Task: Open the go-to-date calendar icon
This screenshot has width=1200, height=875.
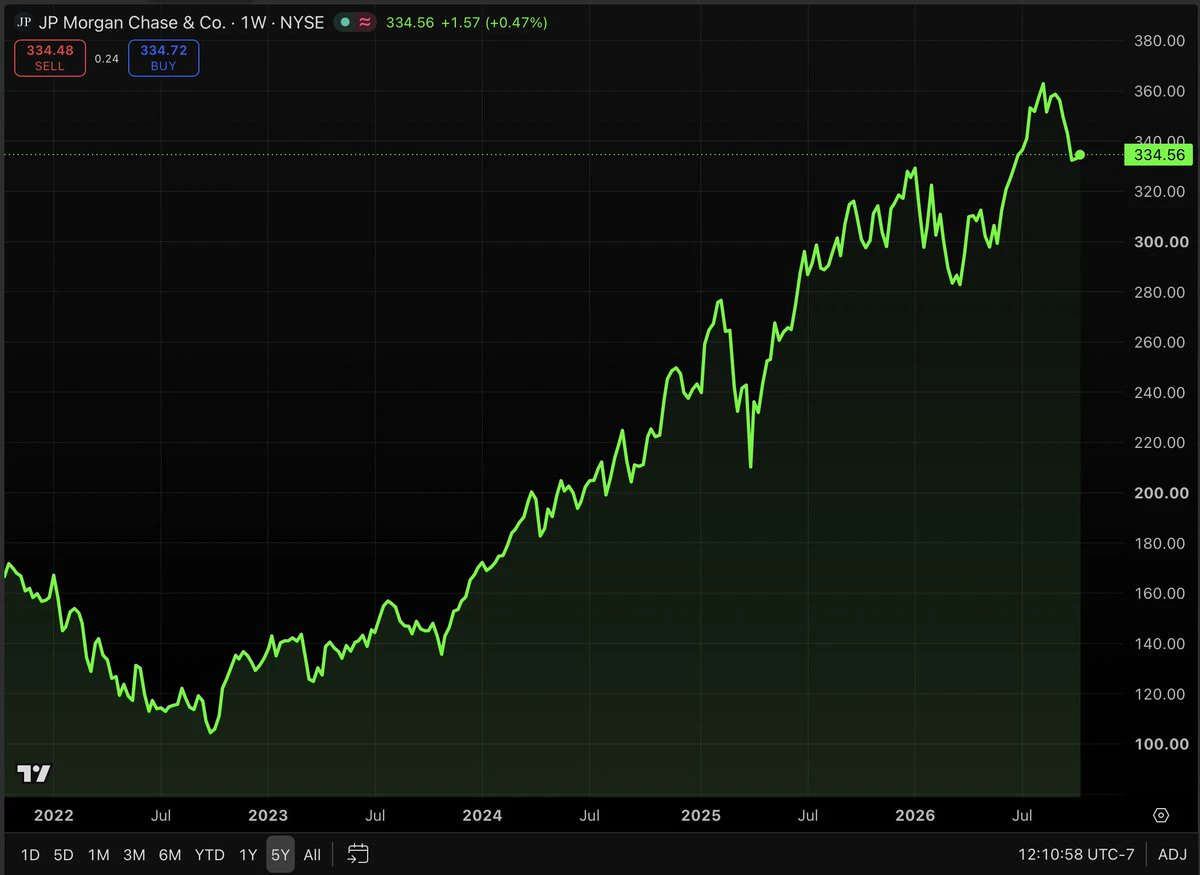Action: click(358, 854)
